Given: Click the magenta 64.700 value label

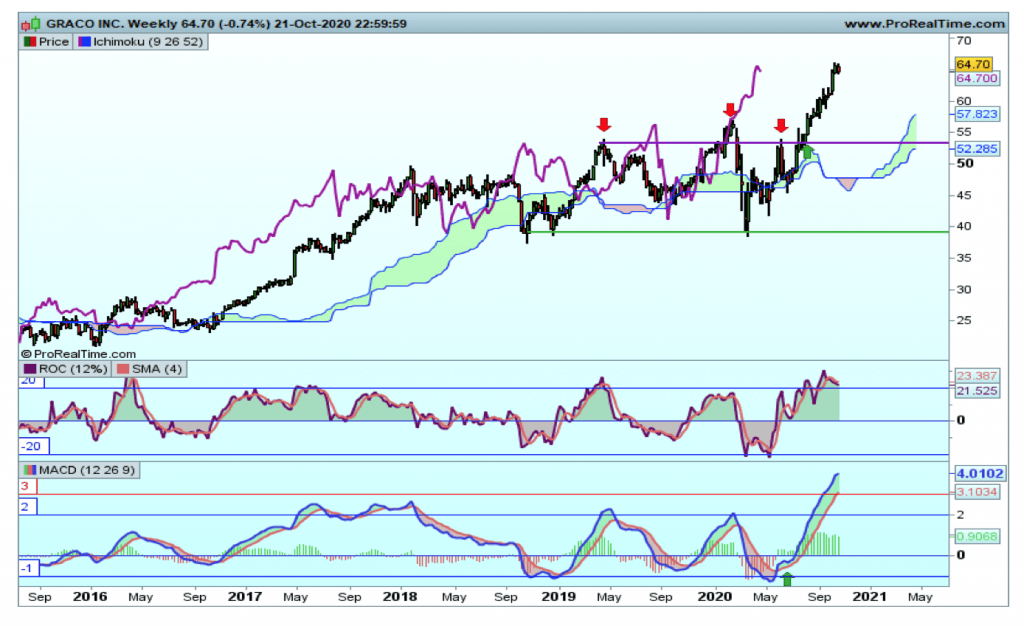Looking at the screenshot, I should (x=977, y=78).
